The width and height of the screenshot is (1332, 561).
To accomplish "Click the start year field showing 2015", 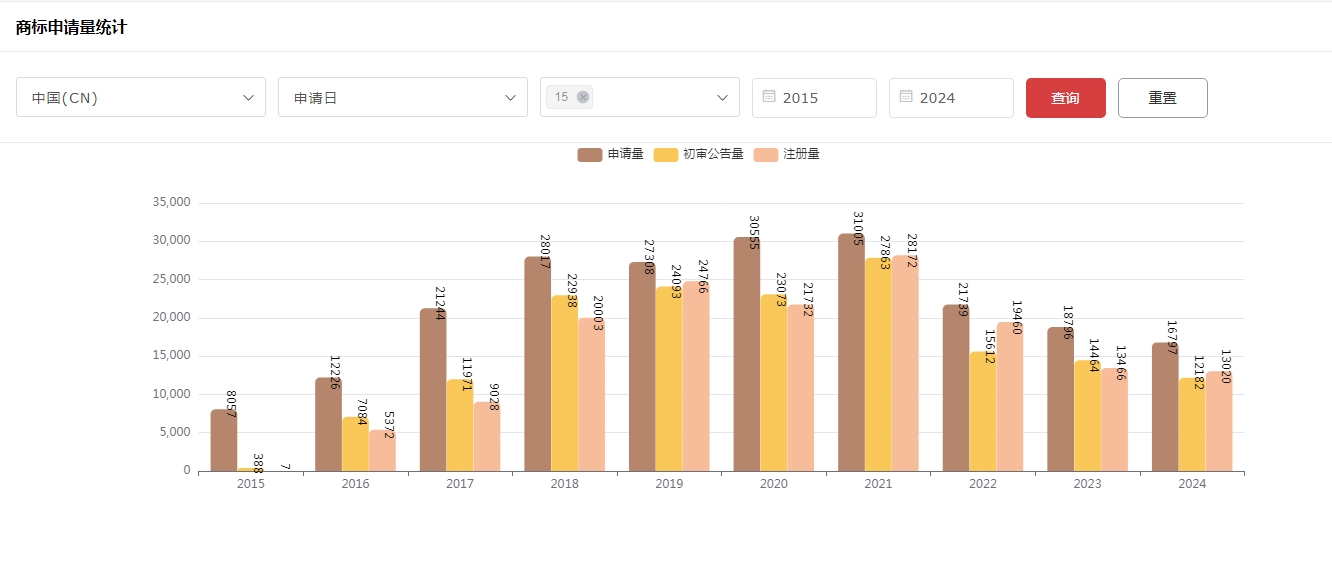I will click(814, 98).
